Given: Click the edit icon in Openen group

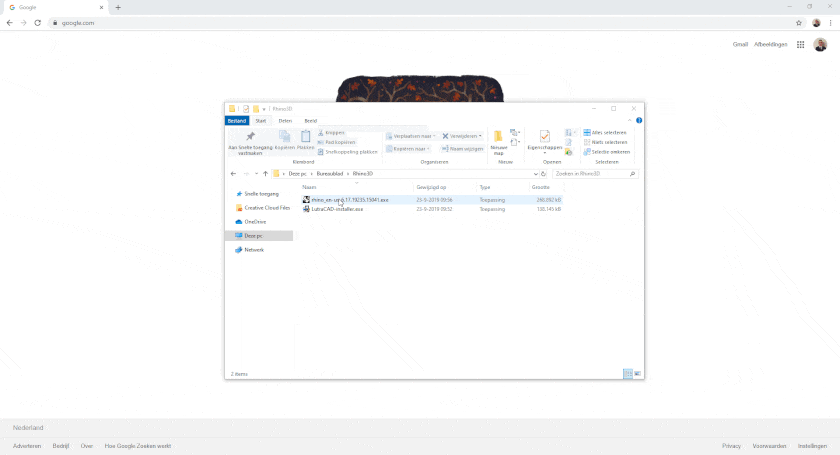Looking at the screenshot, I should click(568, 143).
